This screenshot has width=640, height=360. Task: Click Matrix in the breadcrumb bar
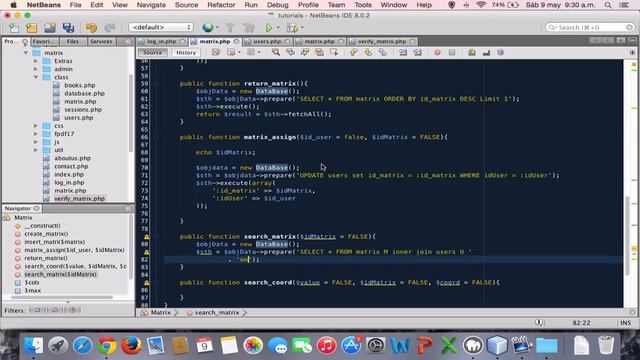click(x=161, y=312)
